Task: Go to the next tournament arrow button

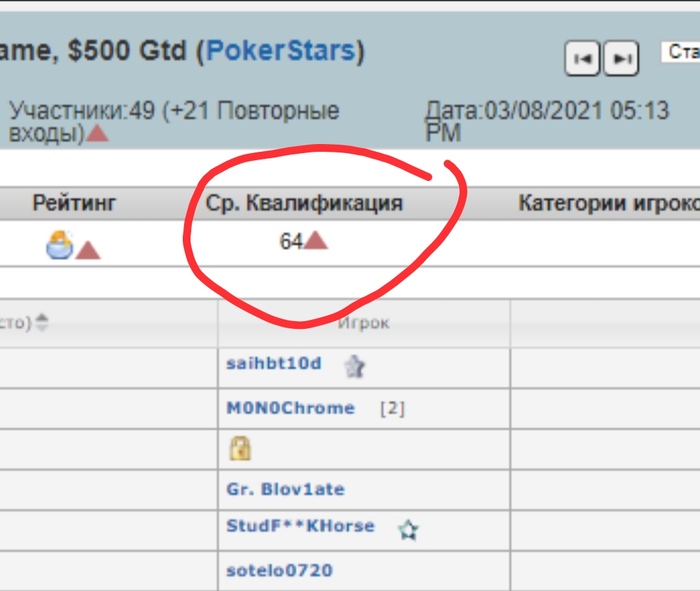Action: pos(621,58)
